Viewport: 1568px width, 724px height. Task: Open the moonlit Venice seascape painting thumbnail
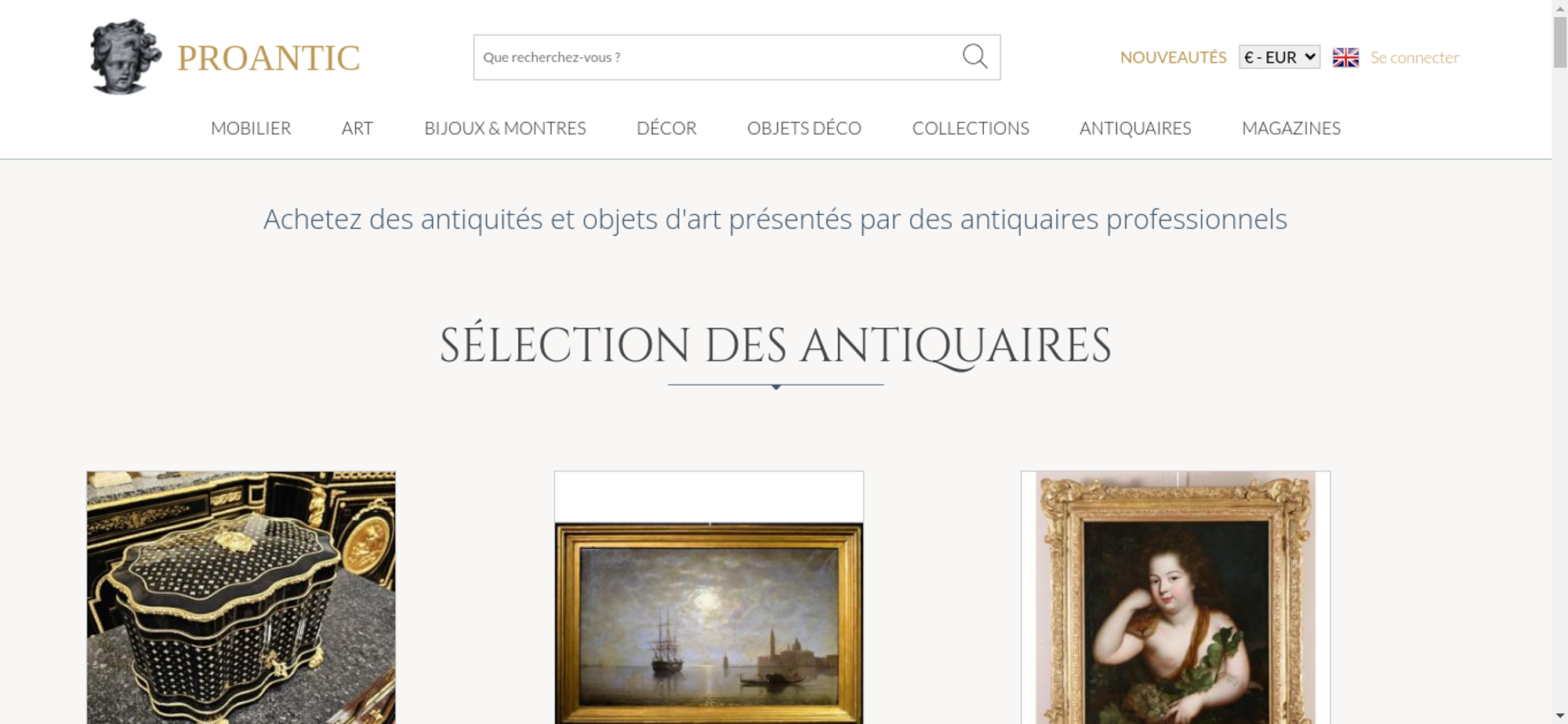(x=709, y=597)
